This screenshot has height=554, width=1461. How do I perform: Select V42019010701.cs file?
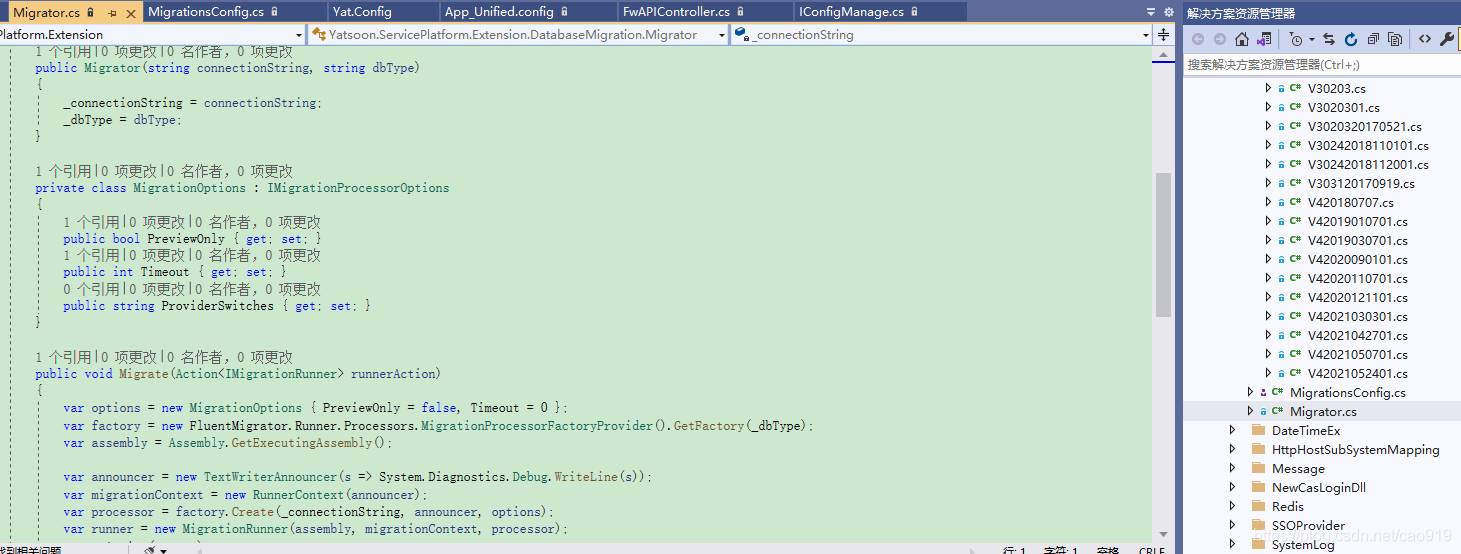pos(1357,221)
